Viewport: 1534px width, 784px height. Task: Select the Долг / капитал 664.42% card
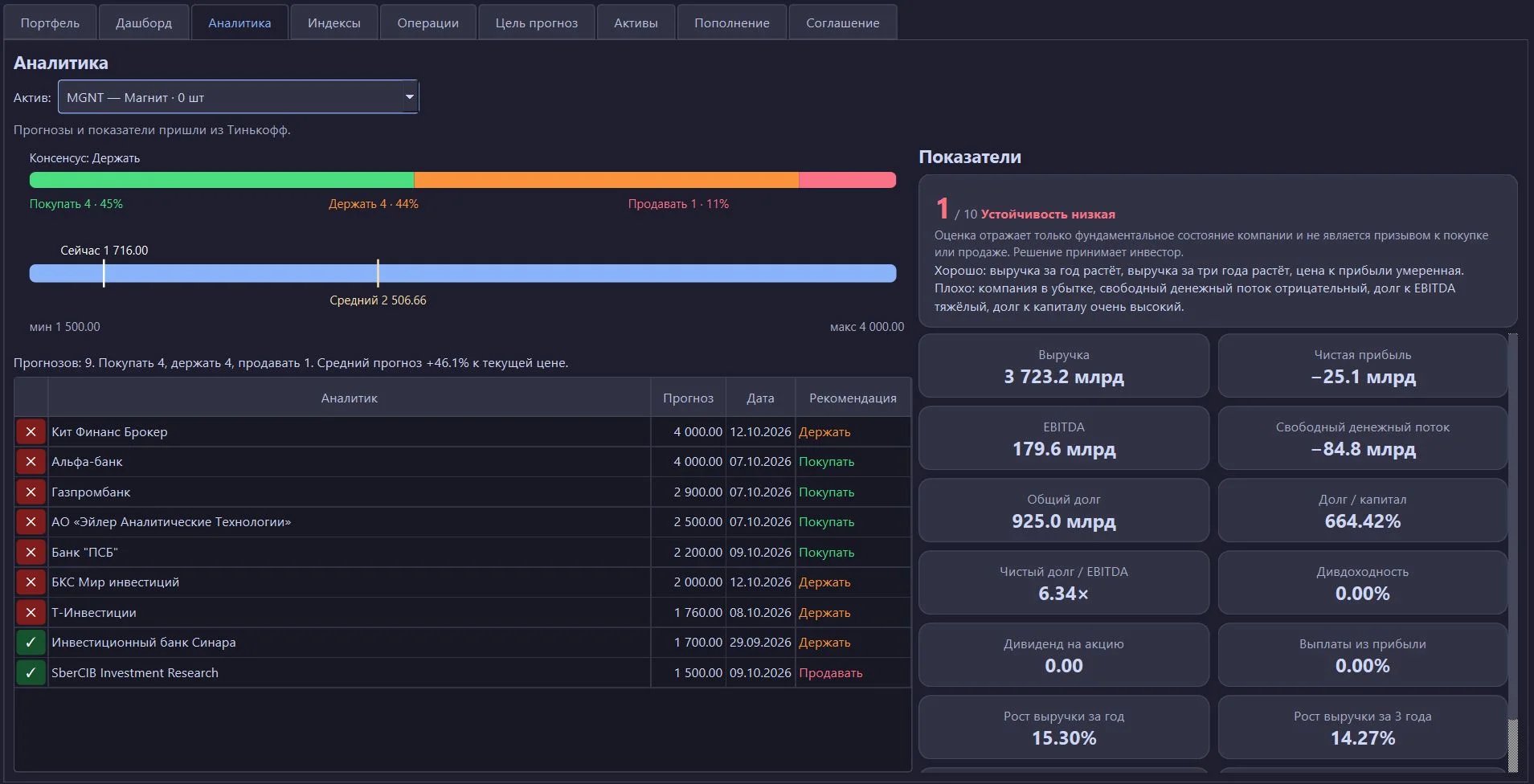pyautogui.click(x=1362, y=510)
